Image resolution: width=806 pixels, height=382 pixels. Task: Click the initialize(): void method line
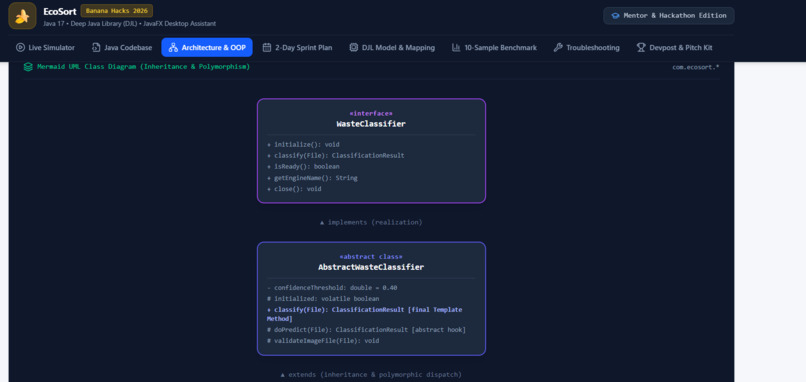[303, 144]
